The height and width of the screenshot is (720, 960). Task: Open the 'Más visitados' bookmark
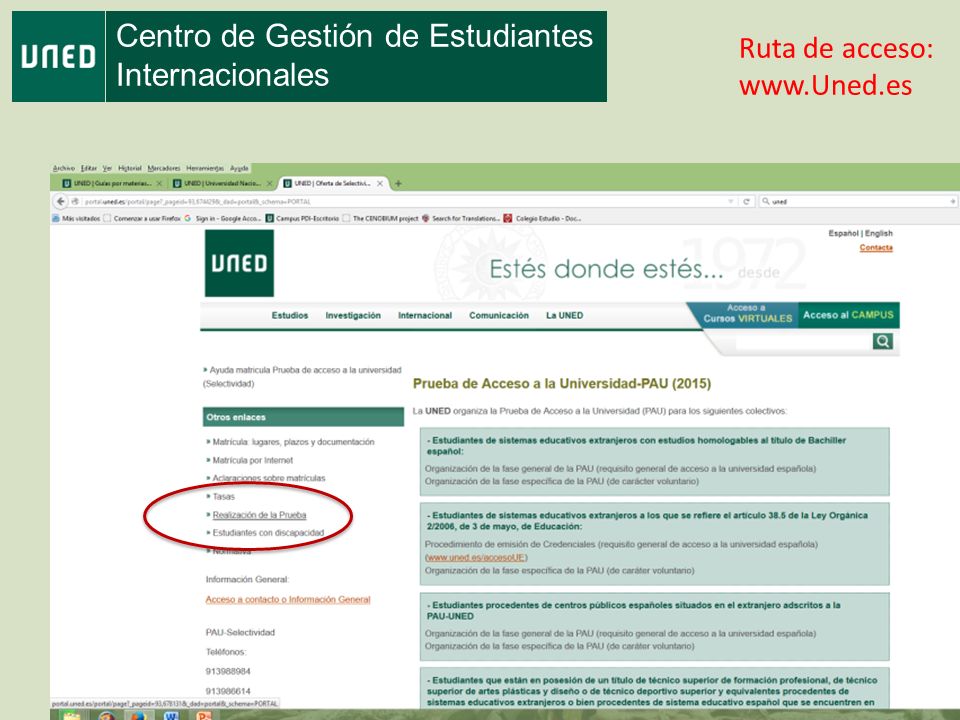tap(76, 218)
